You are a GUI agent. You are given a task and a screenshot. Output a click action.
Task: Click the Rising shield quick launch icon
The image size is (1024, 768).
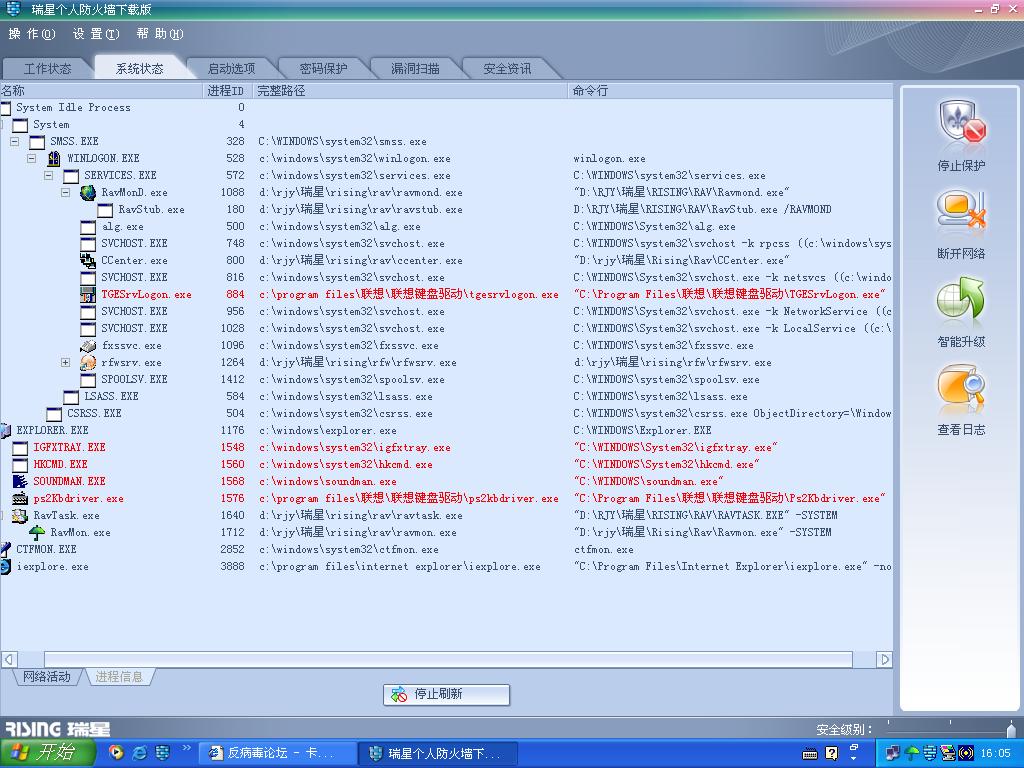pos(162,752)
